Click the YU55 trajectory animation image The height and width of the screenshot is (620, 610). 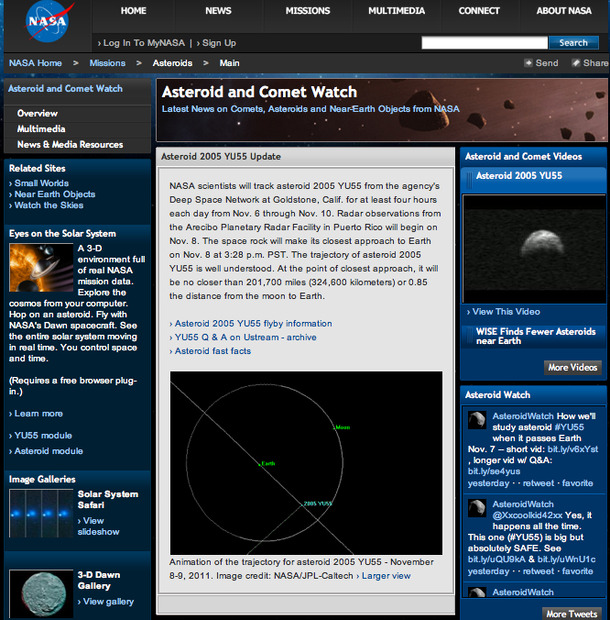point(306,463)
